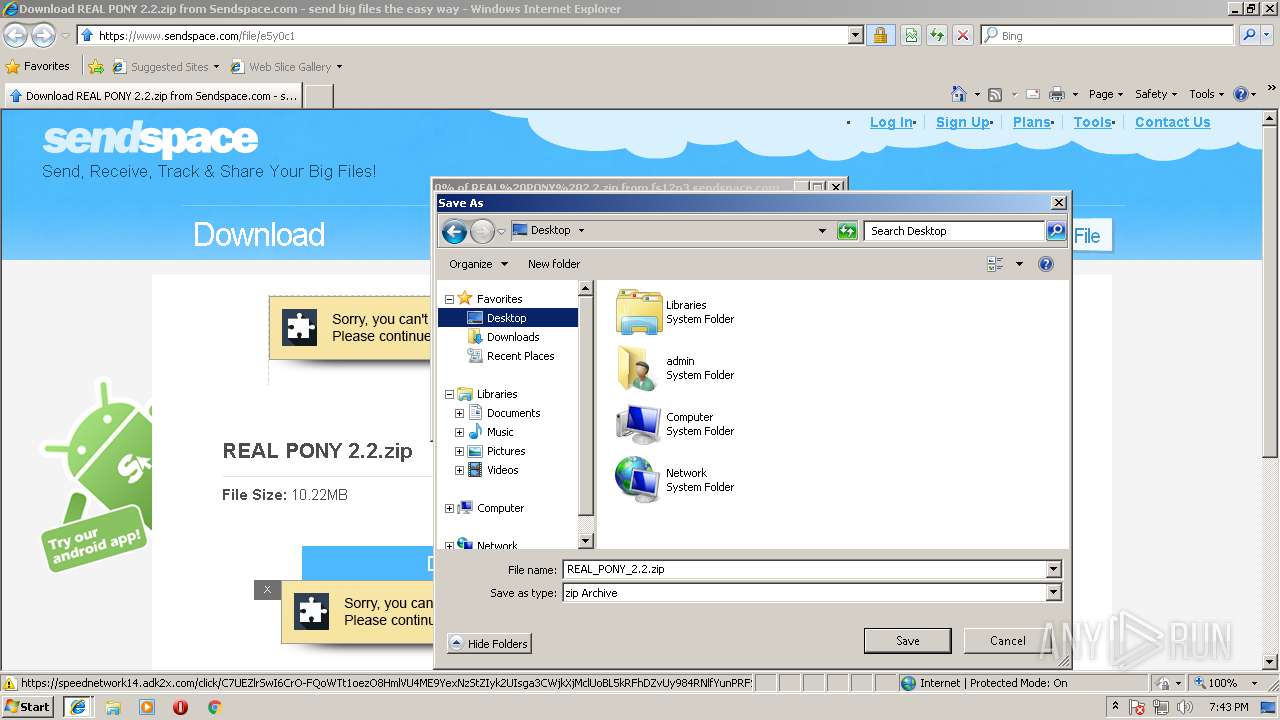1280x720 pixels.
Task: Click Hide Folders button
Action: tap(489, 643)
